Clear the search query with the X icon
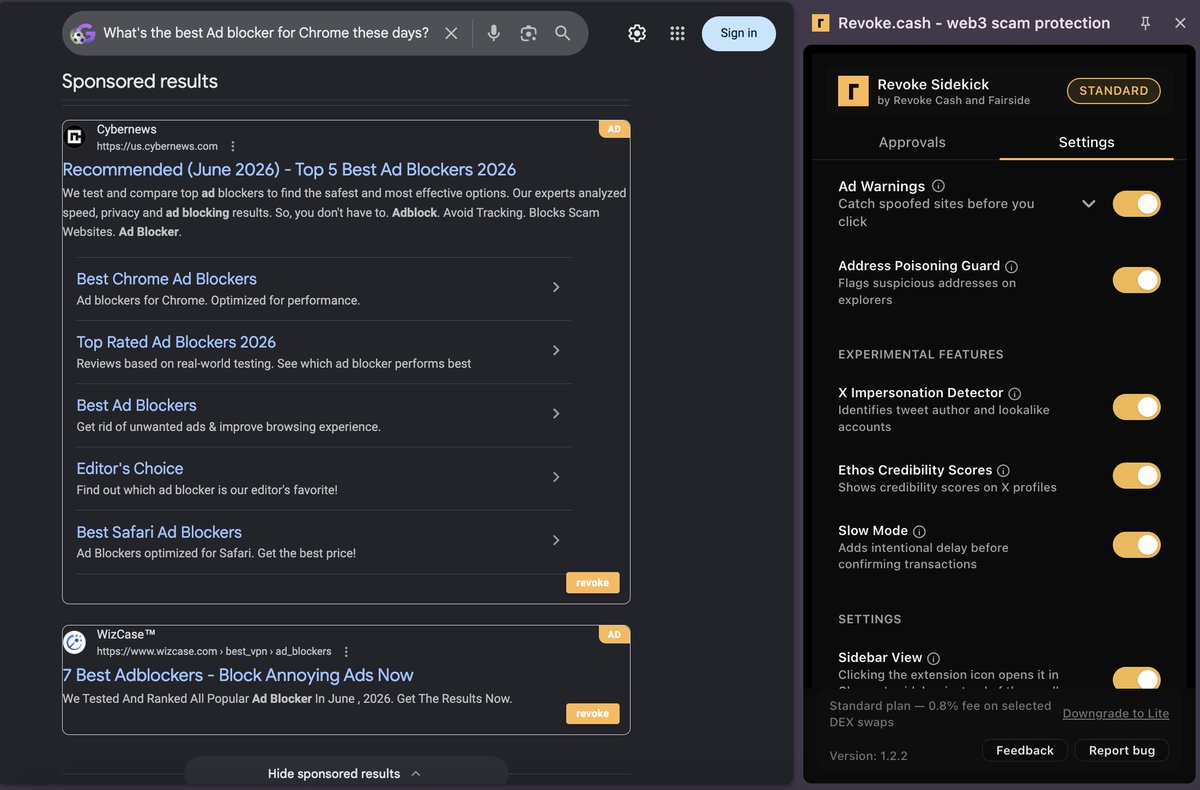This screenshot has height=790, width=1200. pyautogui.click(x=451, y=33)
